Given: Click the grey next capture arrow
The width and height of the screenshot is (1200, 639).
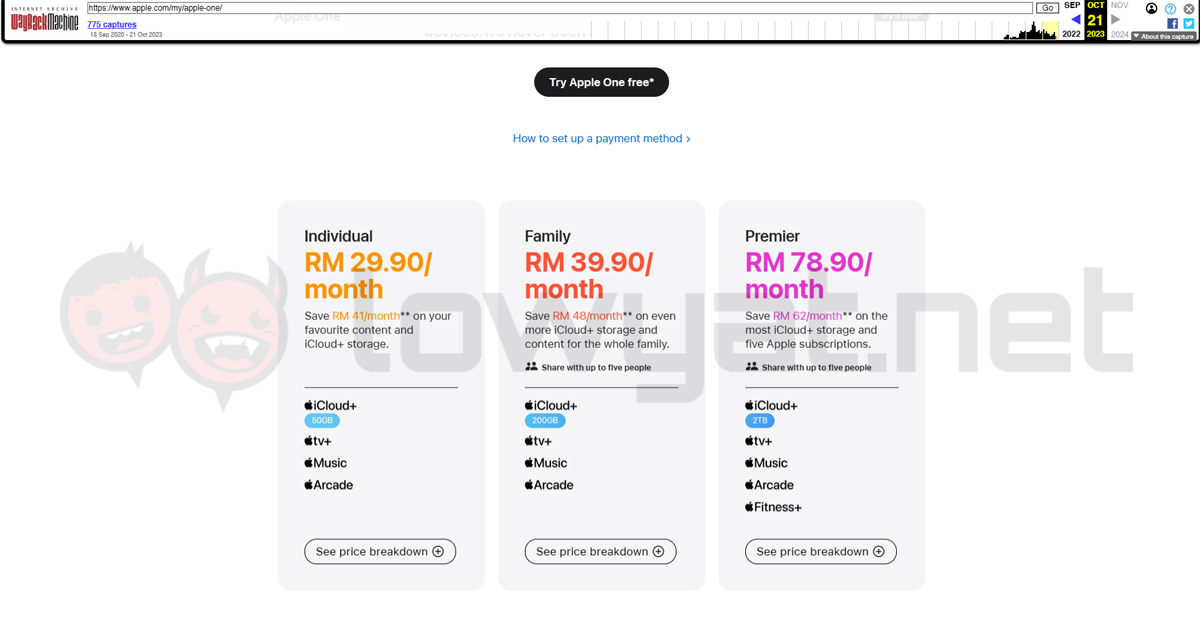Looking at the screenshot, I should [x=1116, y=19].
